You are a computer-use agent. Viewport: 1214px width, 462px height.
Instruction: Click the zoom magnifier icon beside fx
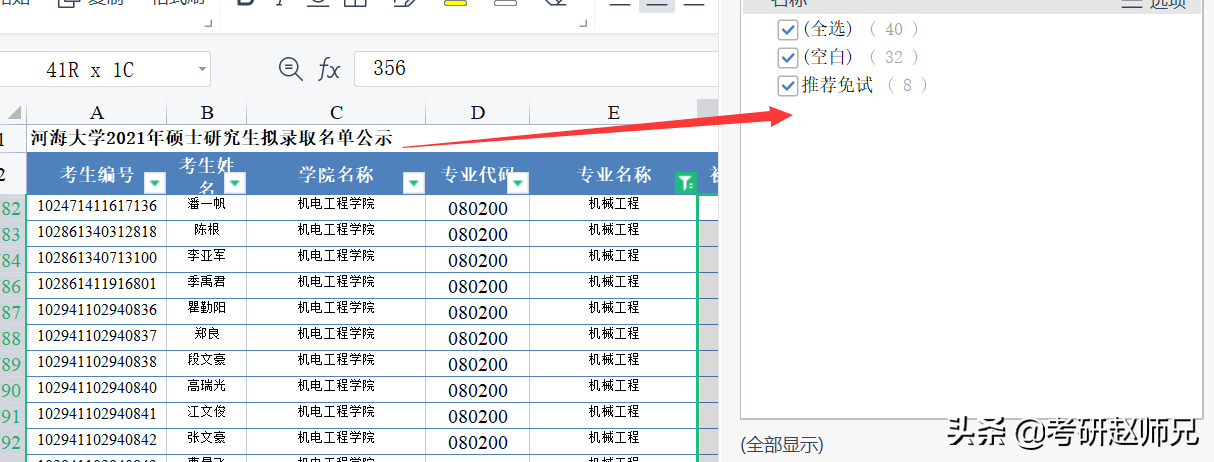[x=291, y=68]
